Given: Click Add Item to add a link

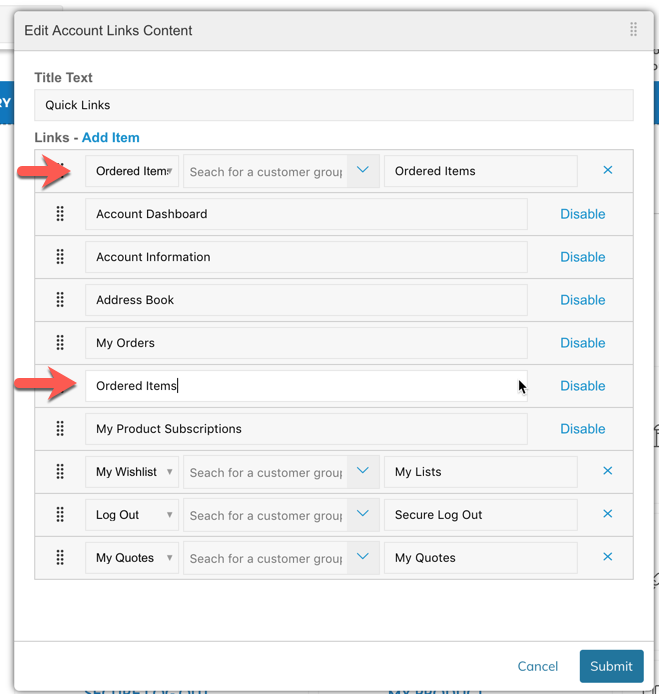Looking at the screenshot, I should pyautogui.click(x=111, y=137).
